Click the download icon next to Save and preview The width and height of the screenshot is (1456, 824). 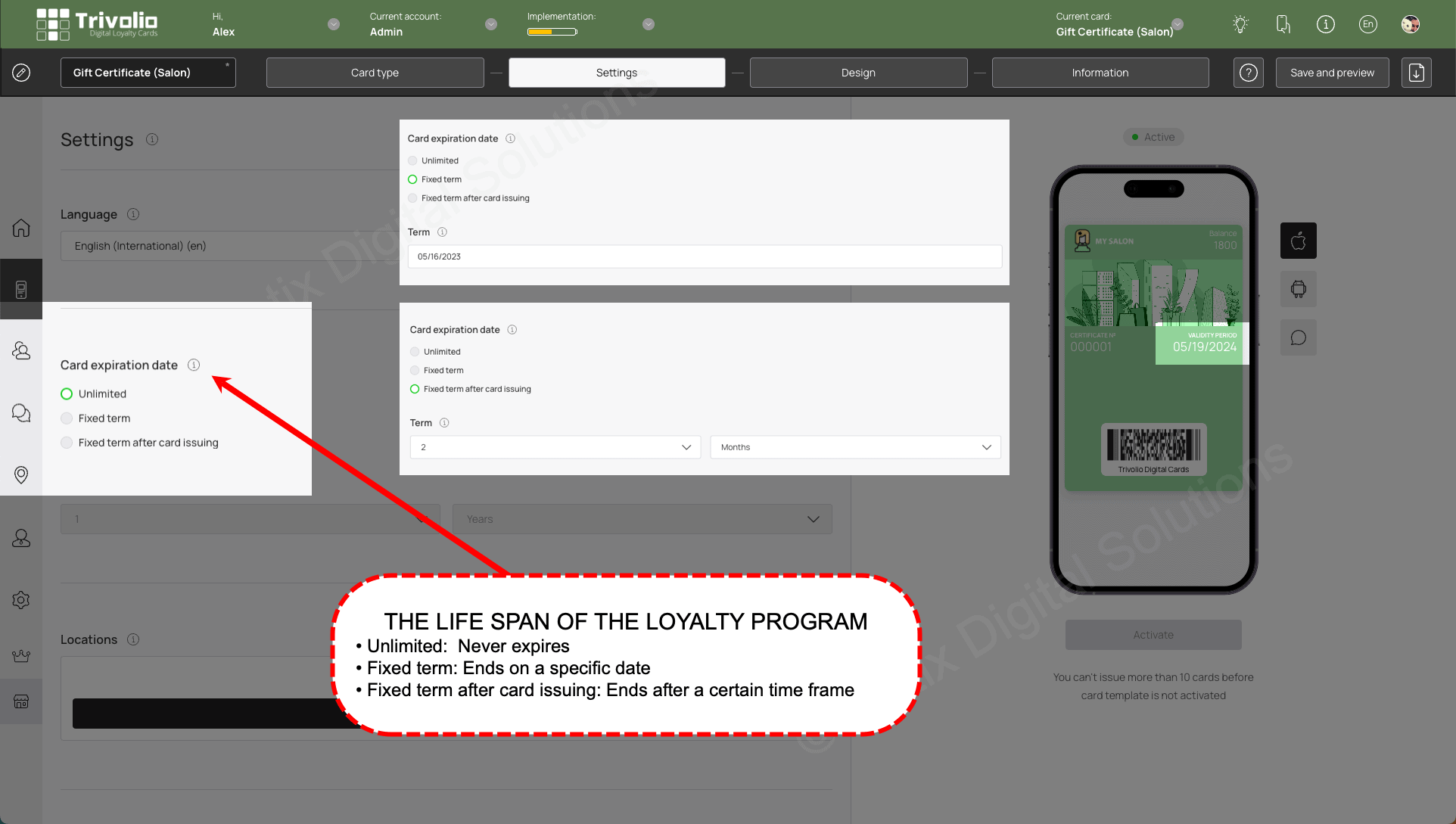click(1417, 73)
